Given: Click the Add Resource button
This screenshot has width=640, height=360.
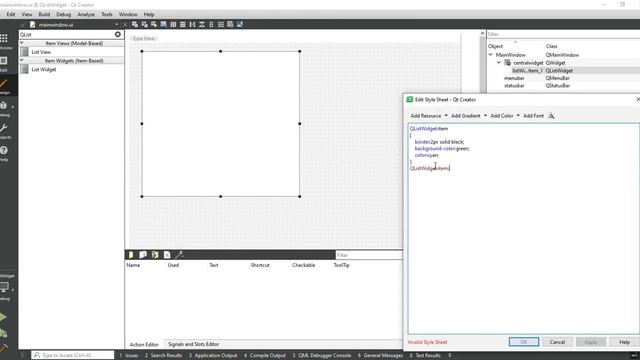Looking at the screenshot, I should tap(426, 116).
